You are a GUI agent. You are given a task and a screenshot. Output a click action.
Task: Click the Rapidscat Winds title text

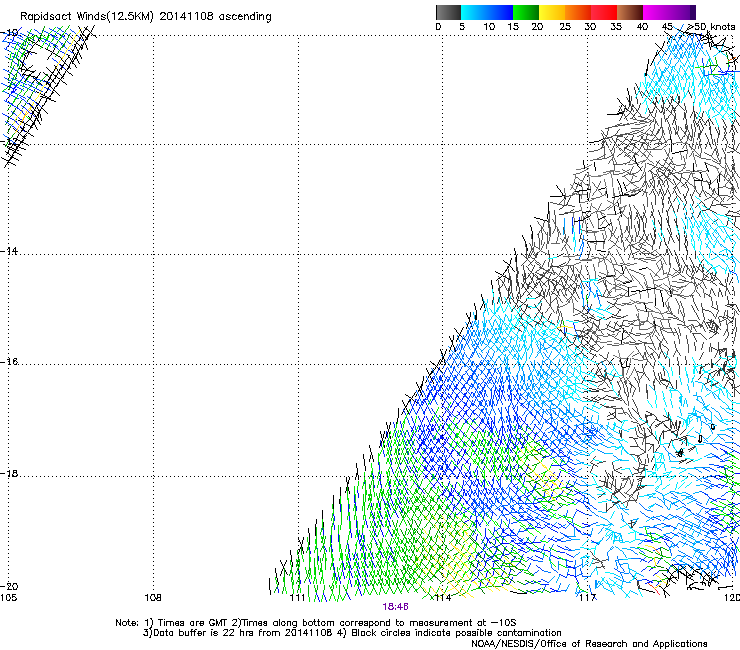pos(145,17)
